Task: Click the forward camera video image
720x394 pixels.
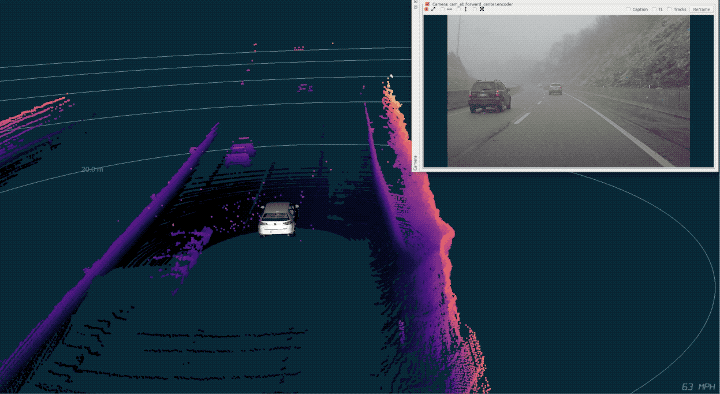Action: click(568, 91)
